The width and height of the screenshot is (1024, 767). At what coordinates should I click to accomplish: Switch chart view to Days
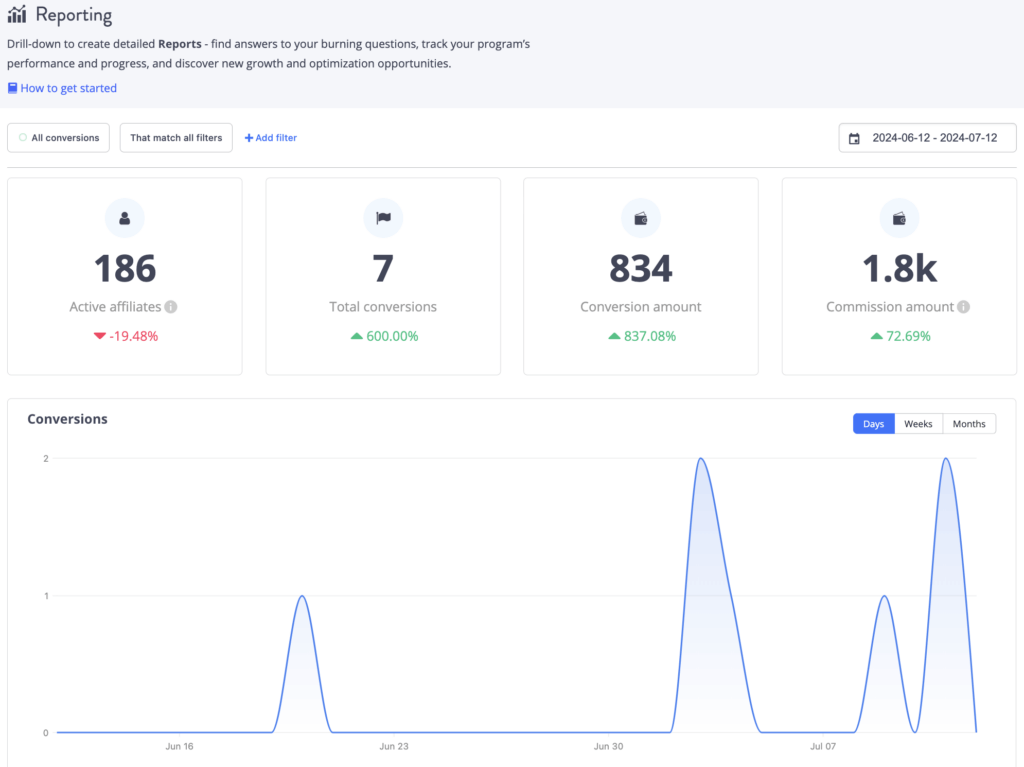(873, 424)
